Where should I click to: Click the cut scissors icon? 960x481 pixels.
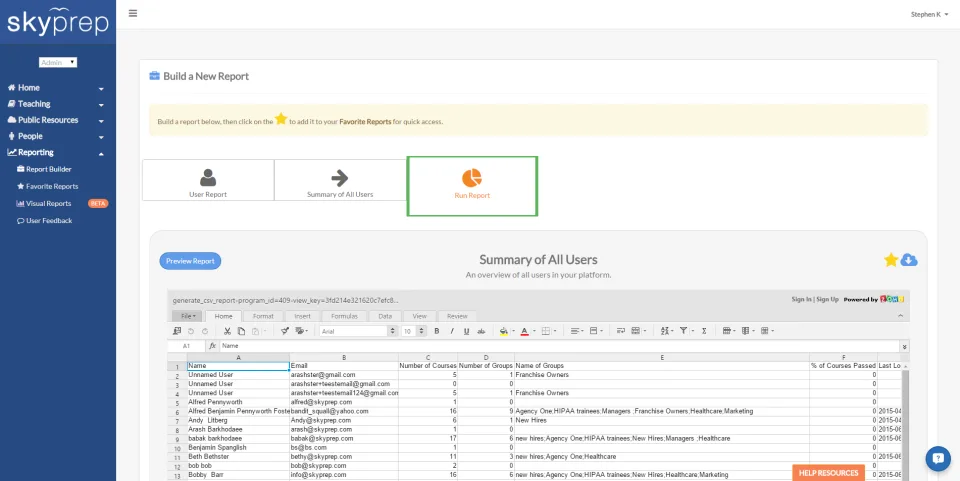[227, 331]
